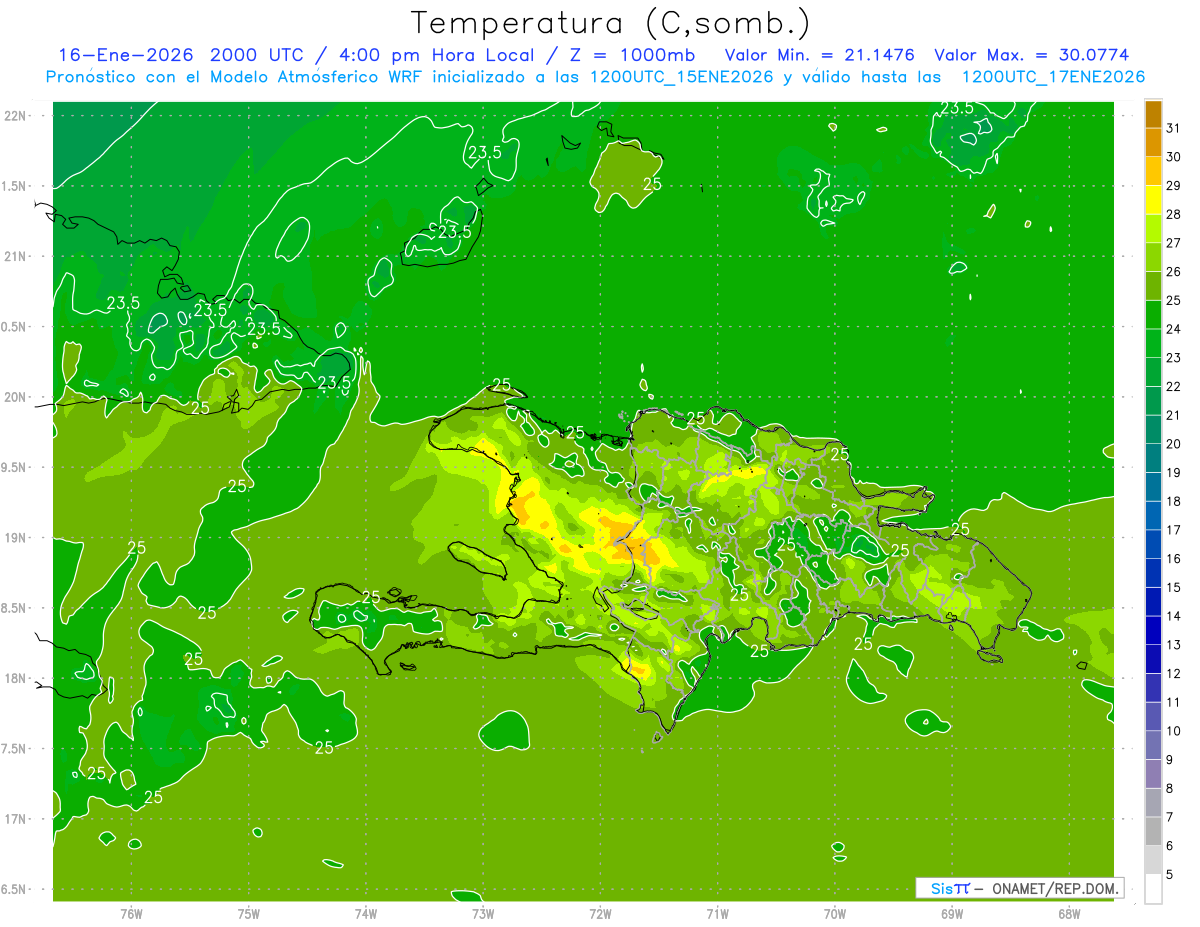Click the "22N" latitude label
This screenshot has width=1200, height=927.
[x=15, y=115]
